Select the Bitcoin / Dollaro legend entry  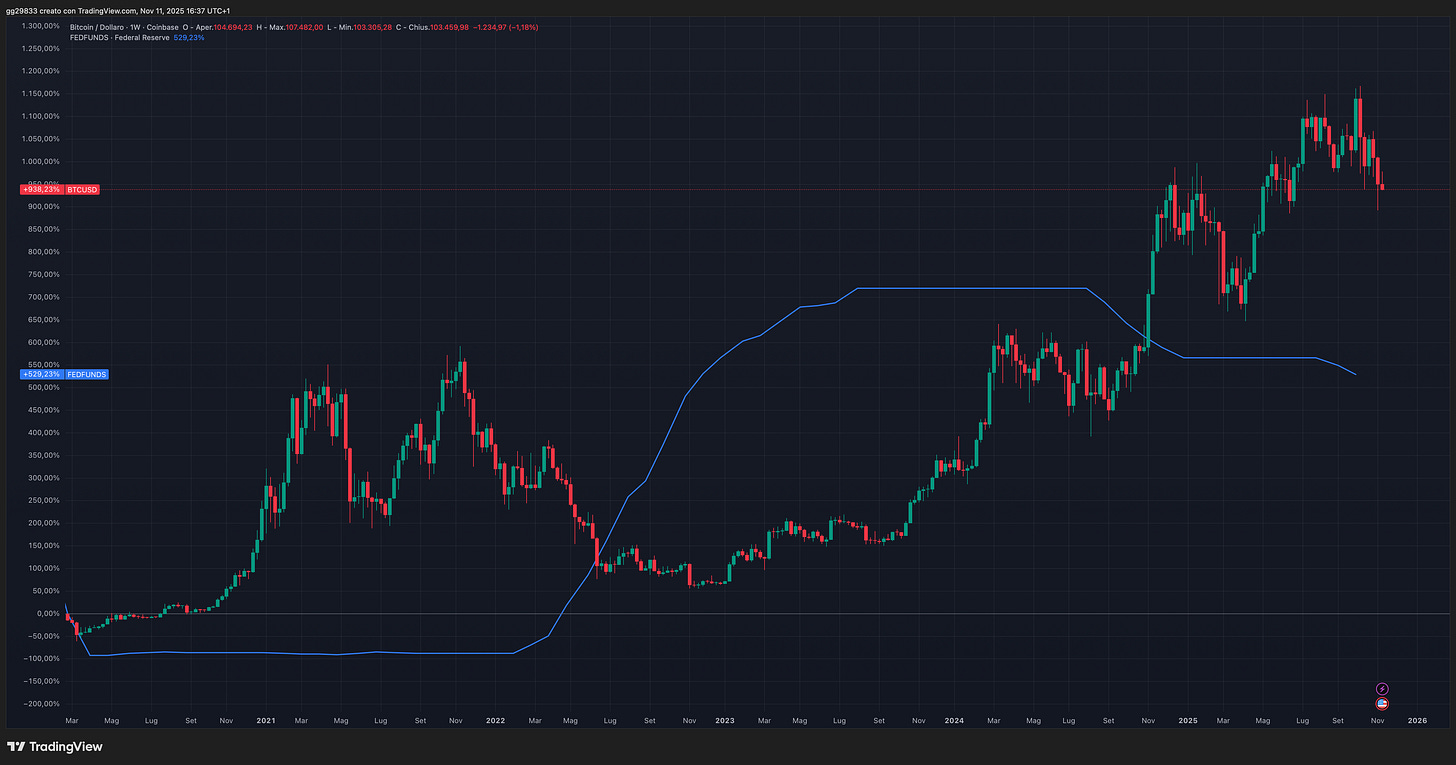[x=98, y=27]
